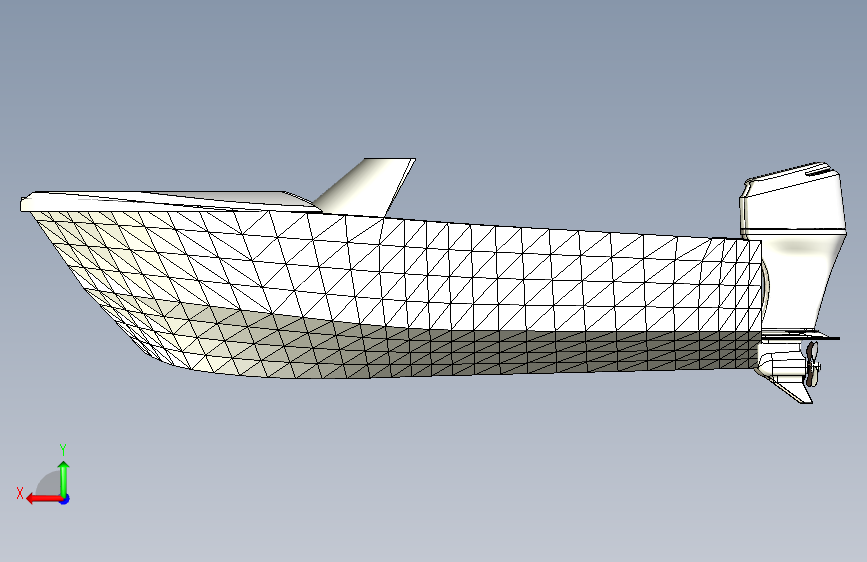This screenshot has height=562, width=867.
Task: Select the gray XY plane quadrant of the triad
Action: (49, 483)
